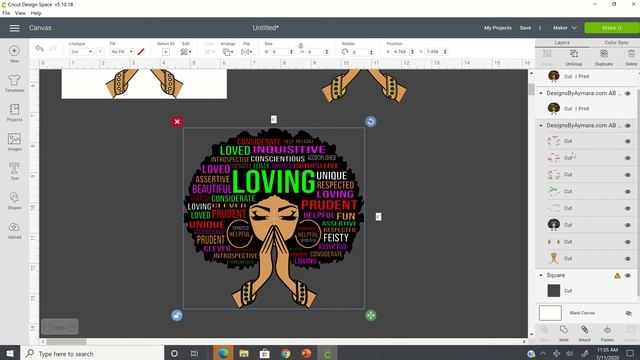
Task: Collapse the Square layer group
Action: (x=541, y=276)
